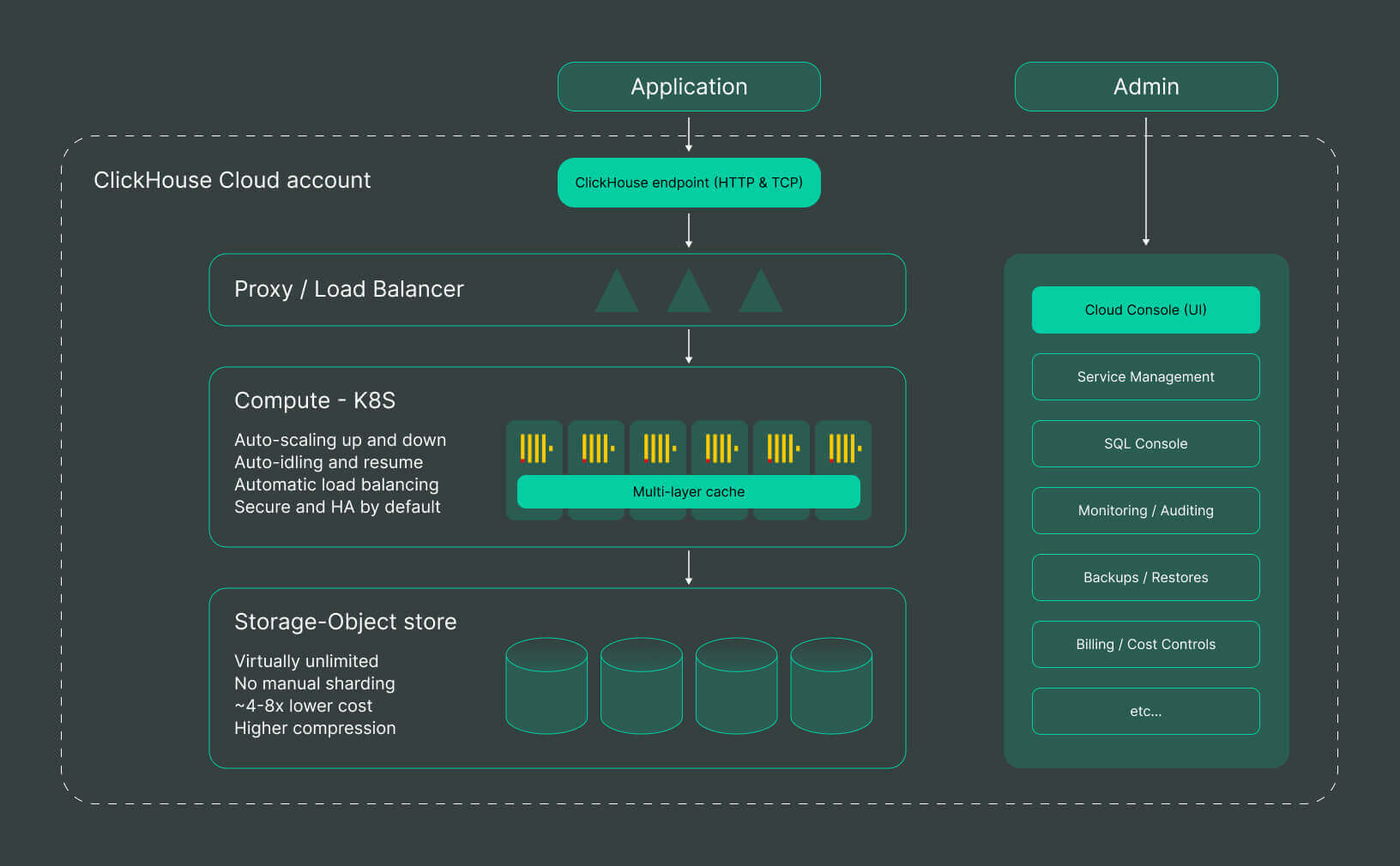1400x866 pixels.
Task: Click Monitoring / Auditing
Action: point(1145,510)
